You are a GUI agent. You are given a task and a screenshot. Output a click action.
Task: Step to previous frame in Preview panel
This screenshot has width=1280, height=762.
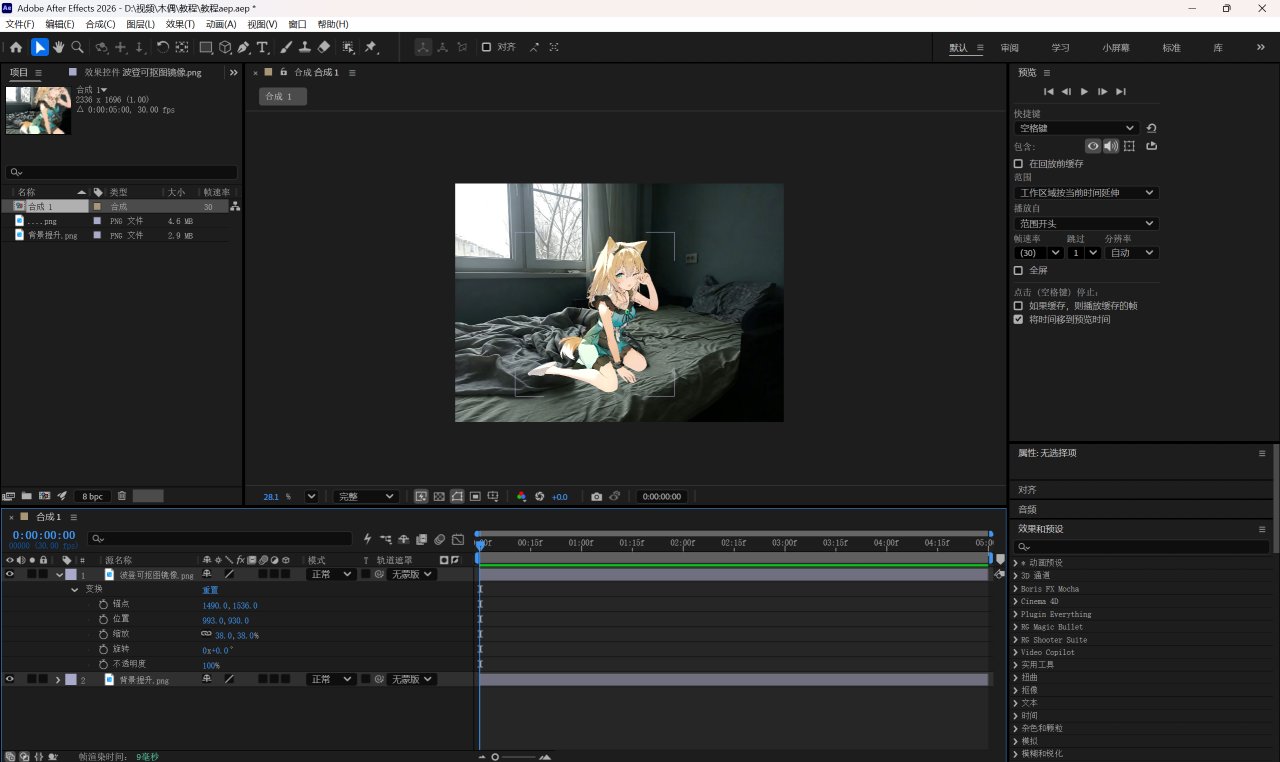pyautogui.click(x=1066, y=92)
